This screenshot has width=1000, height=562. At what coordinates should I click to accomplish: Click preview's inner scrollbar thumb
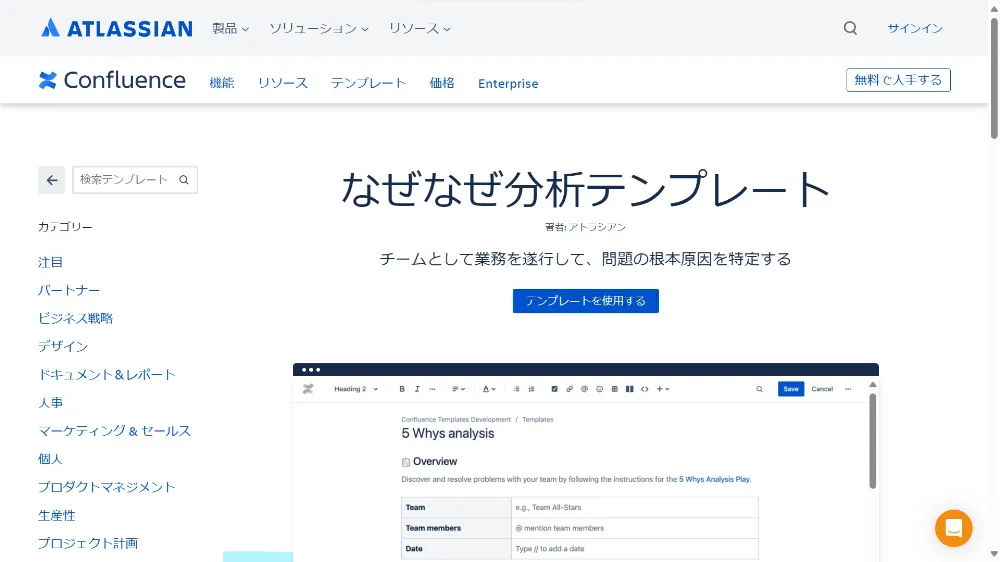tap(872, 441)
